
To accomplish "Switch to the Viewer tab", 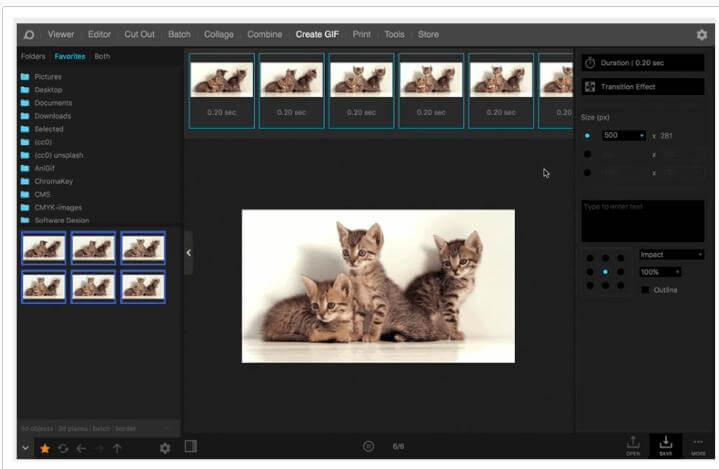I will [61, 34].
